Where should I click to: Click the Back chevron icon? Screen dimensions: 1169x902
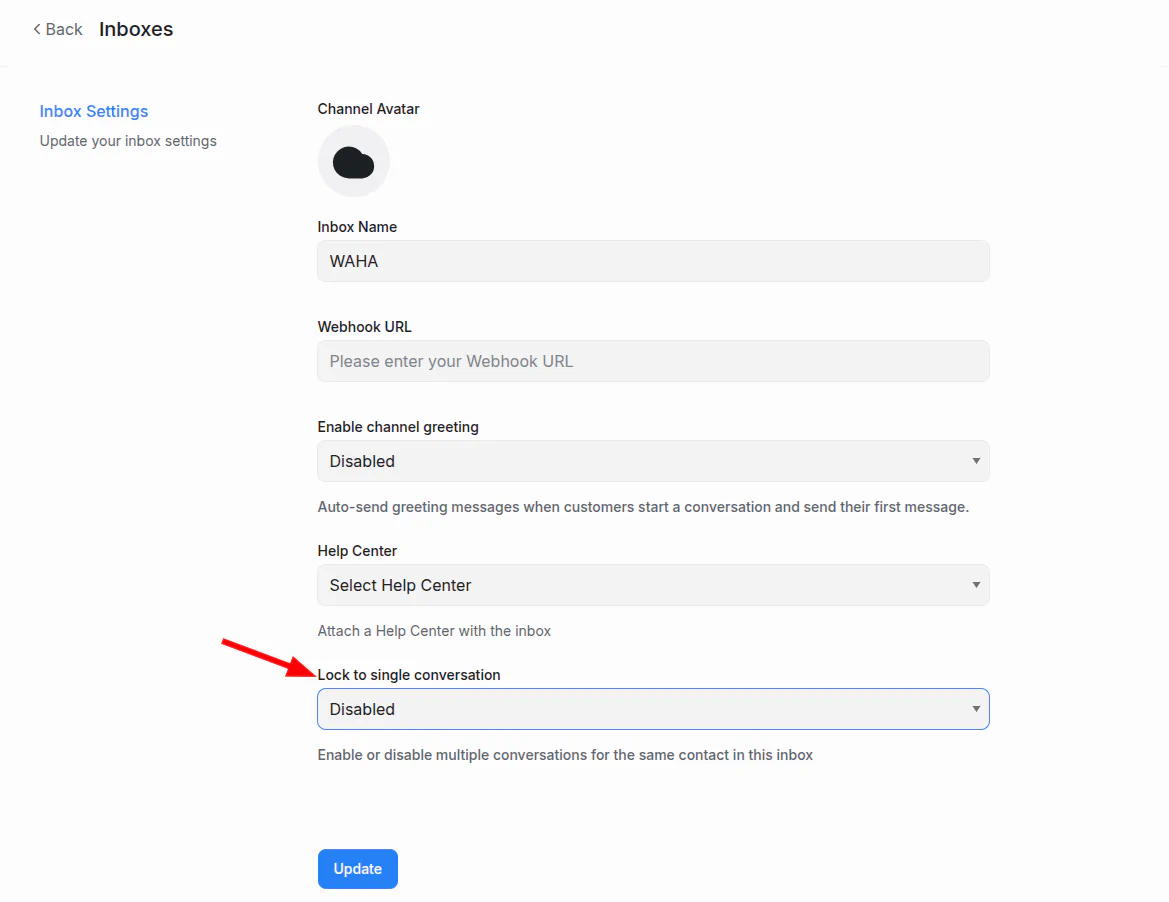[x=37, y=29]
